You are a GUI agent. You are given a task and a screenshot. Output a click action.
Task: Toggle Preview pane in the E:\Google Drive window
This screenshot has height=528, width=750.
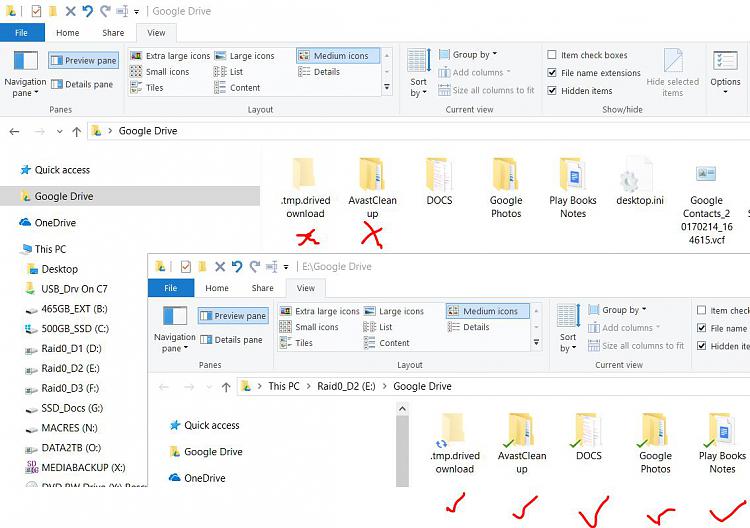[x=233, y=316]
